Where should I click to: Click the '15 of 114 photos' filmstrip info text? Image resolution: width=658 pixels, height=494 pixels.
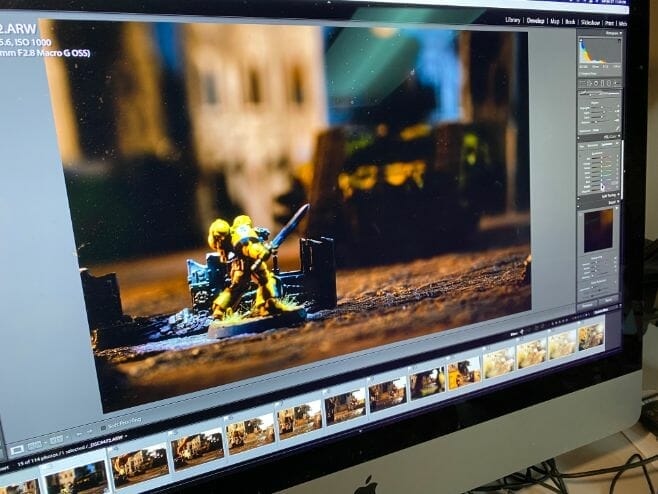38,459
